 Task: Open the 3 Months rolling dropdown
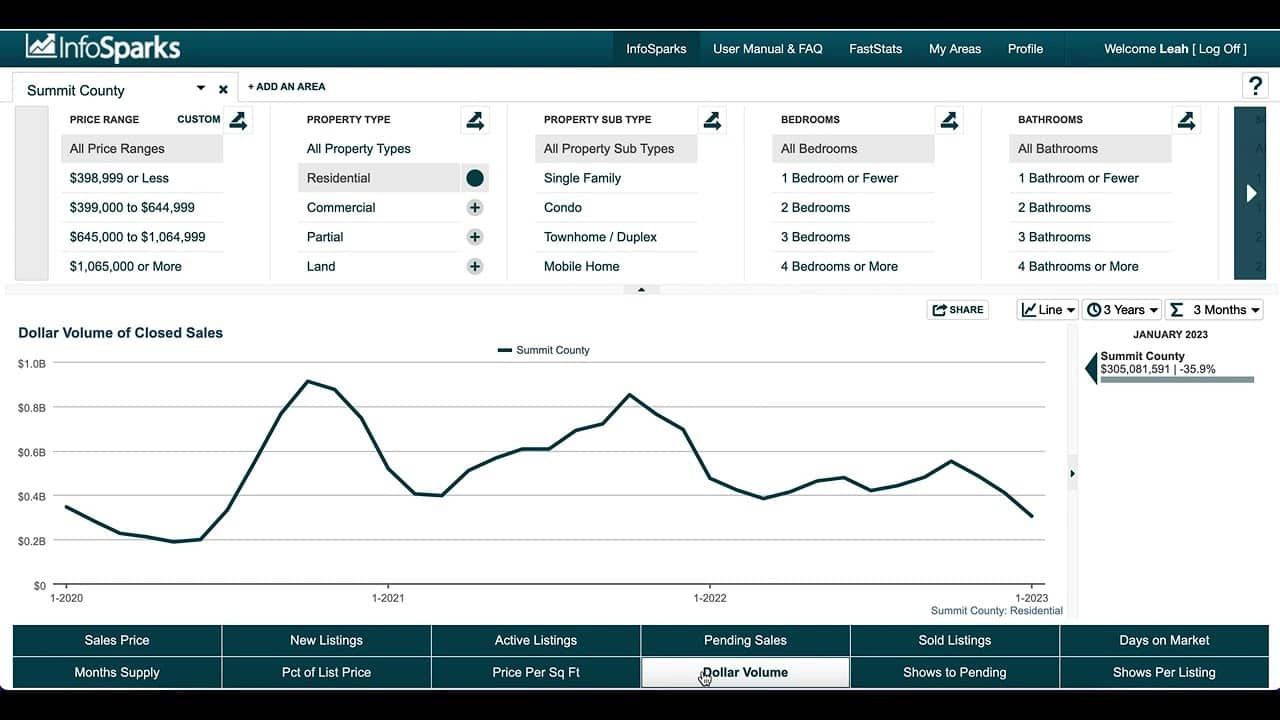click(x=1215, y=310)
